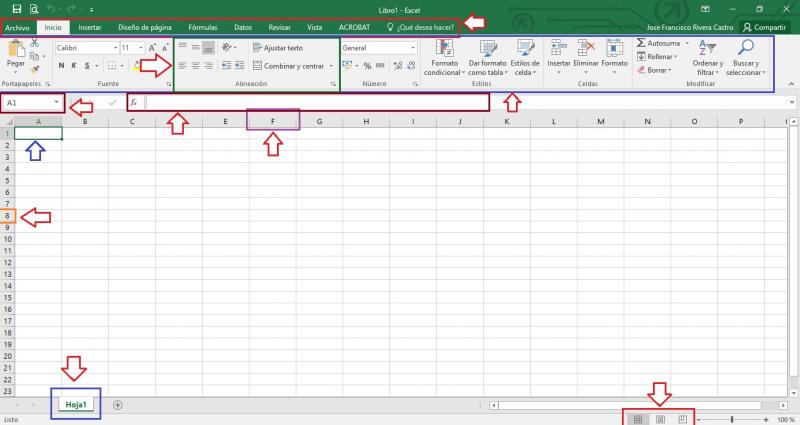
Task: Open the Insertar ribbon tab
Action: tap(89, 27)
